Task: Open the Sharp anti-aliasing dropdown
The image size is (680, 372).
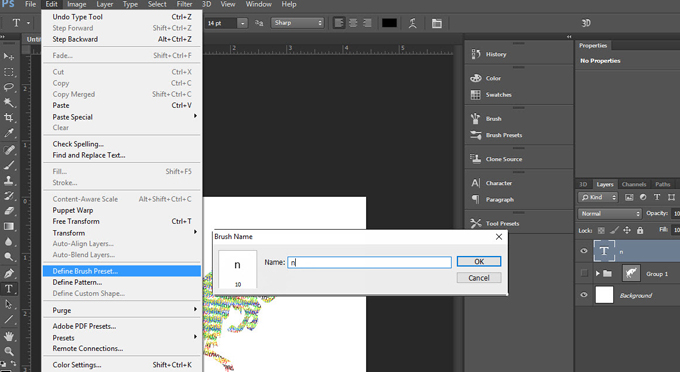Action: 298,23
